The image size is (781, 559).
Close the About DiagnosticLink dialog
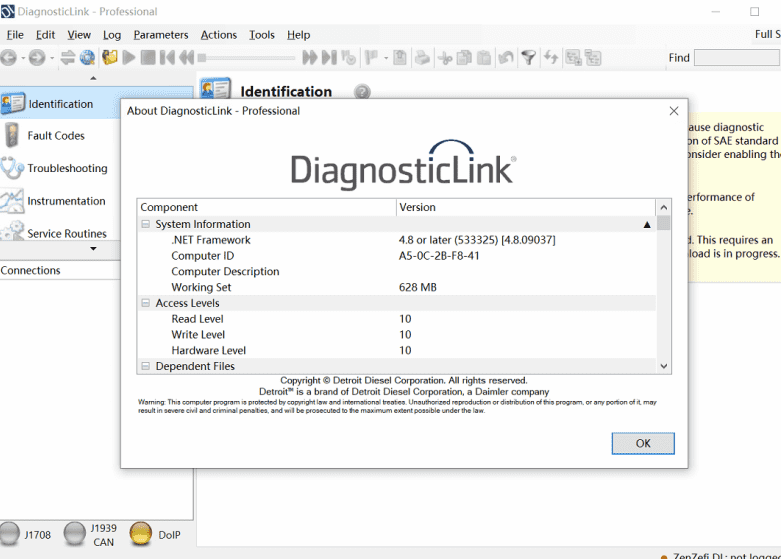point(673,111)
